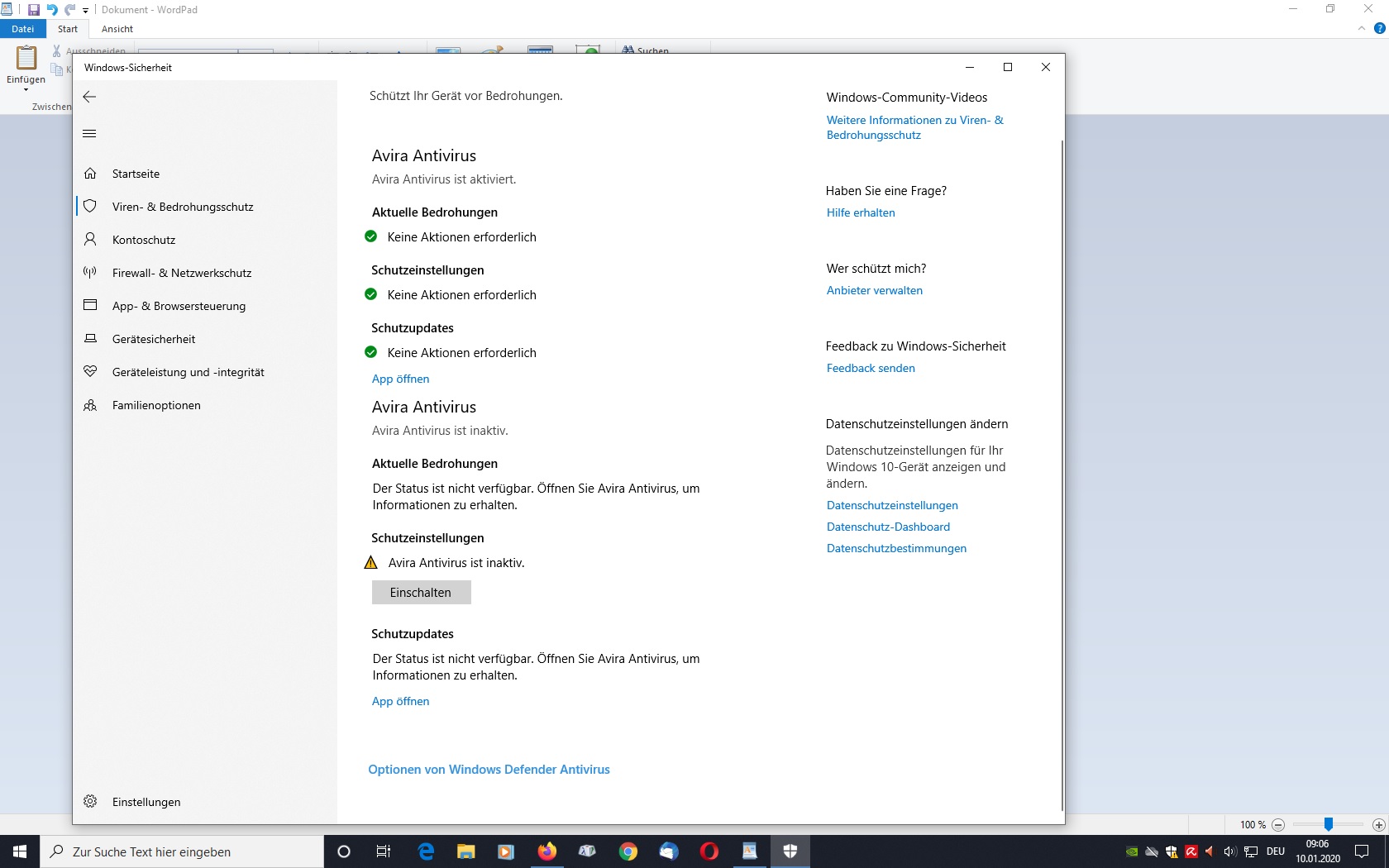The height and width of the screenshot is (868, 1389).
Task: Open Einstellungen gear at sidebar bottom
Action: point(90,802)
